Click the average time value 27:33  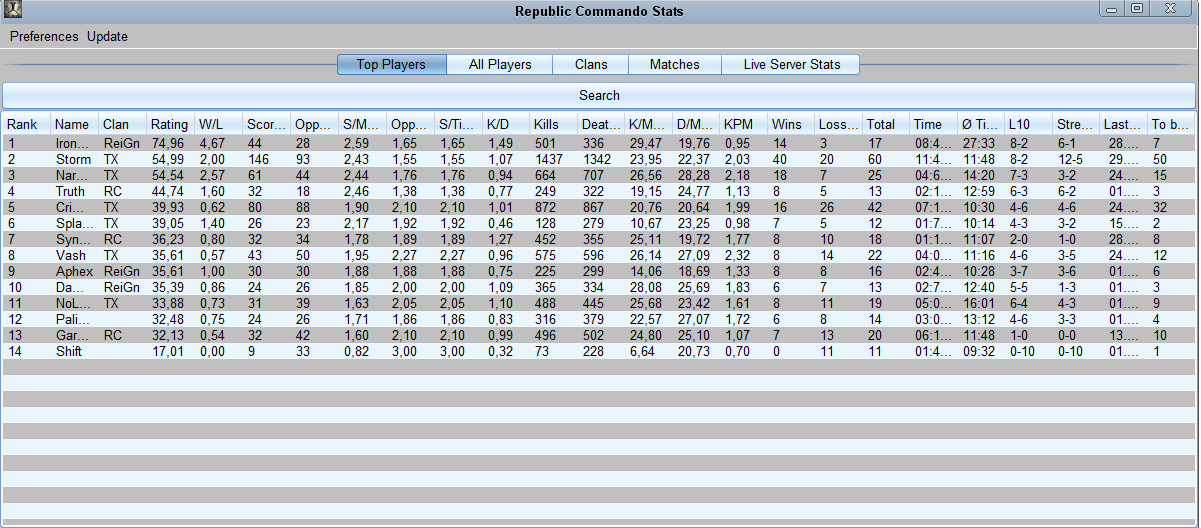click(977, 143)
